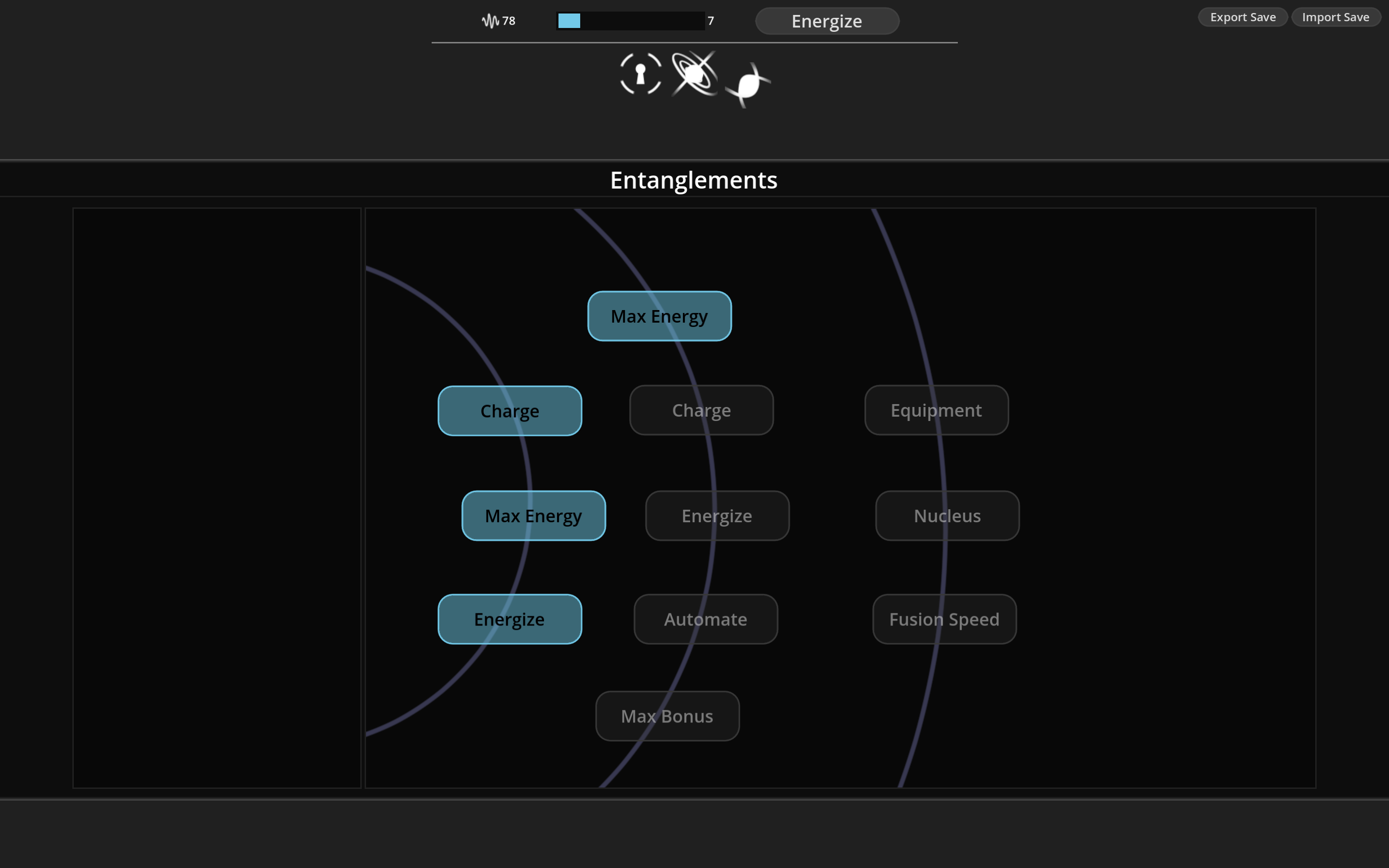
Task: Click the Nucleus entanglement node
Action: click(947, 516)
